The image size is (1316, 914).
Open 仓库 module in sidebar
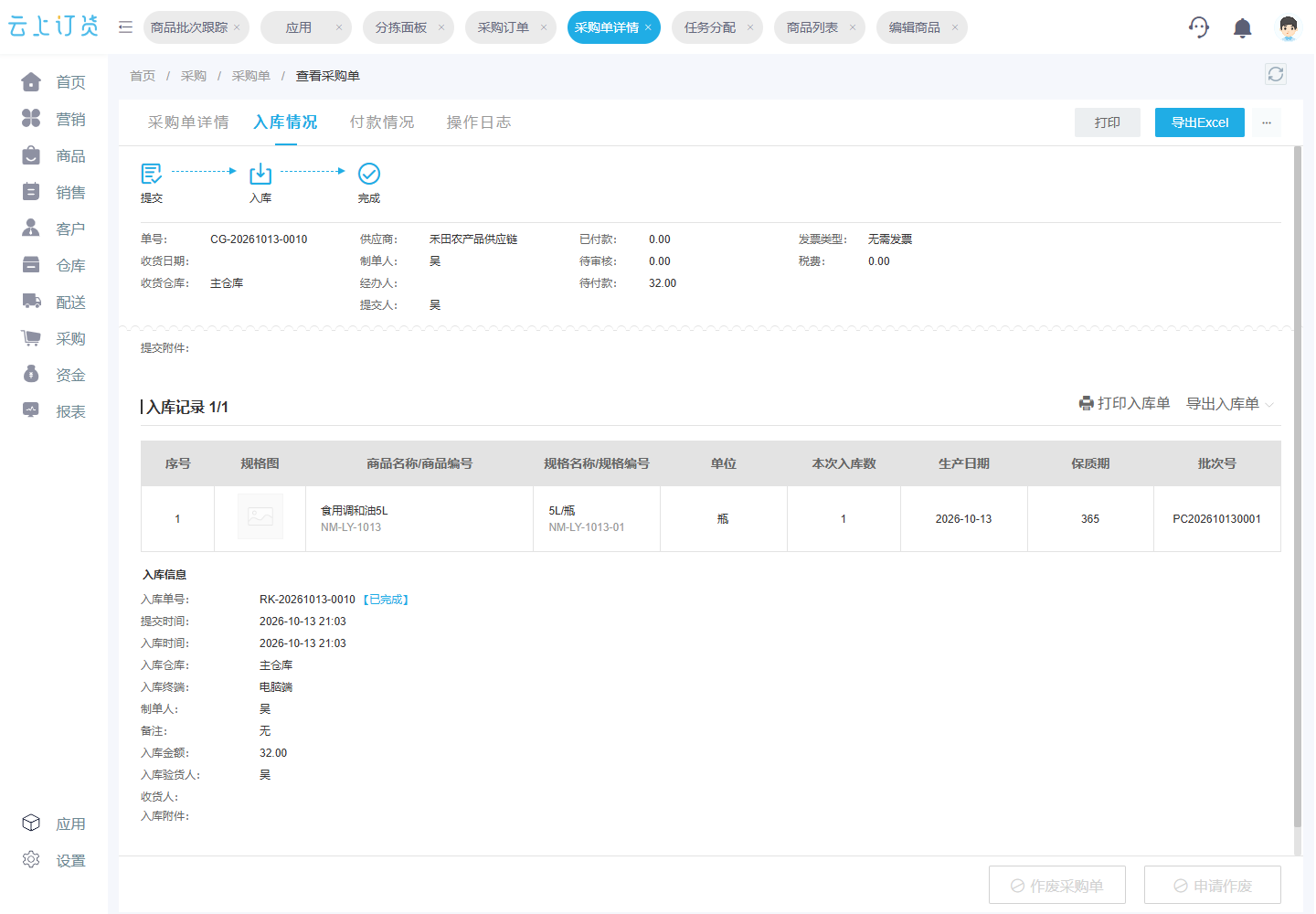point(54,265)
